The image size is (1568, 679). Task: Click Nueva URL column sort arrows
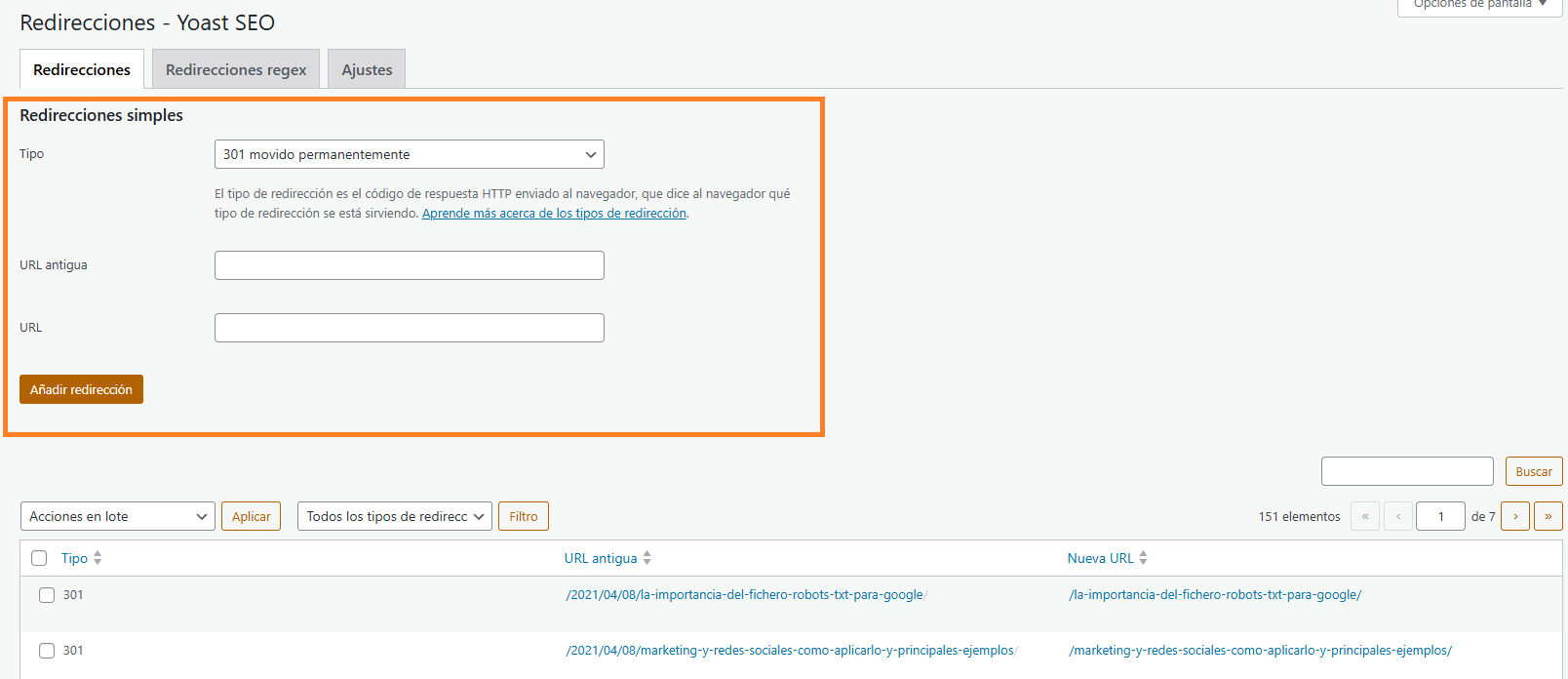point(1144,558)
